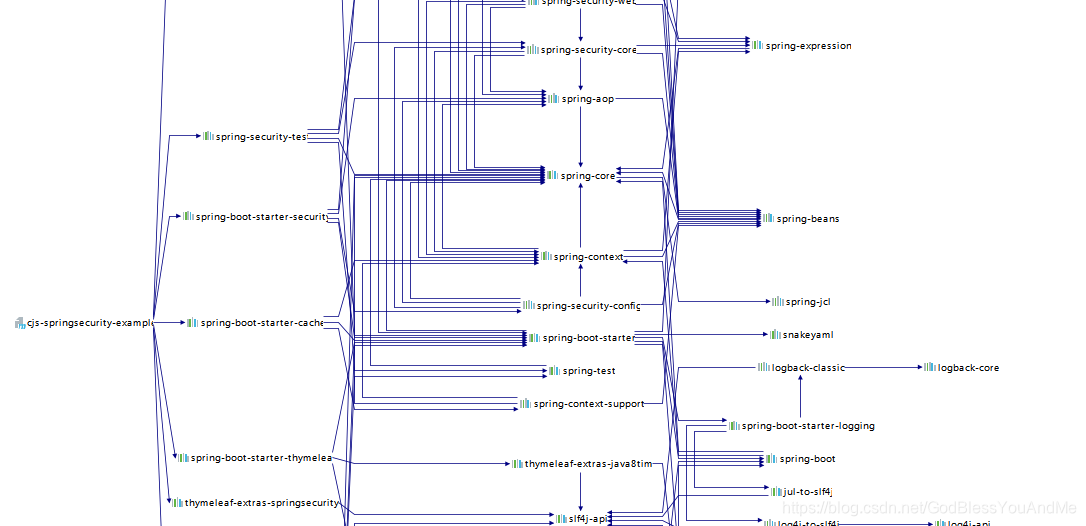
Task: Select the thymeleaf-extras-java8time node label
Action: pos(589,464)
